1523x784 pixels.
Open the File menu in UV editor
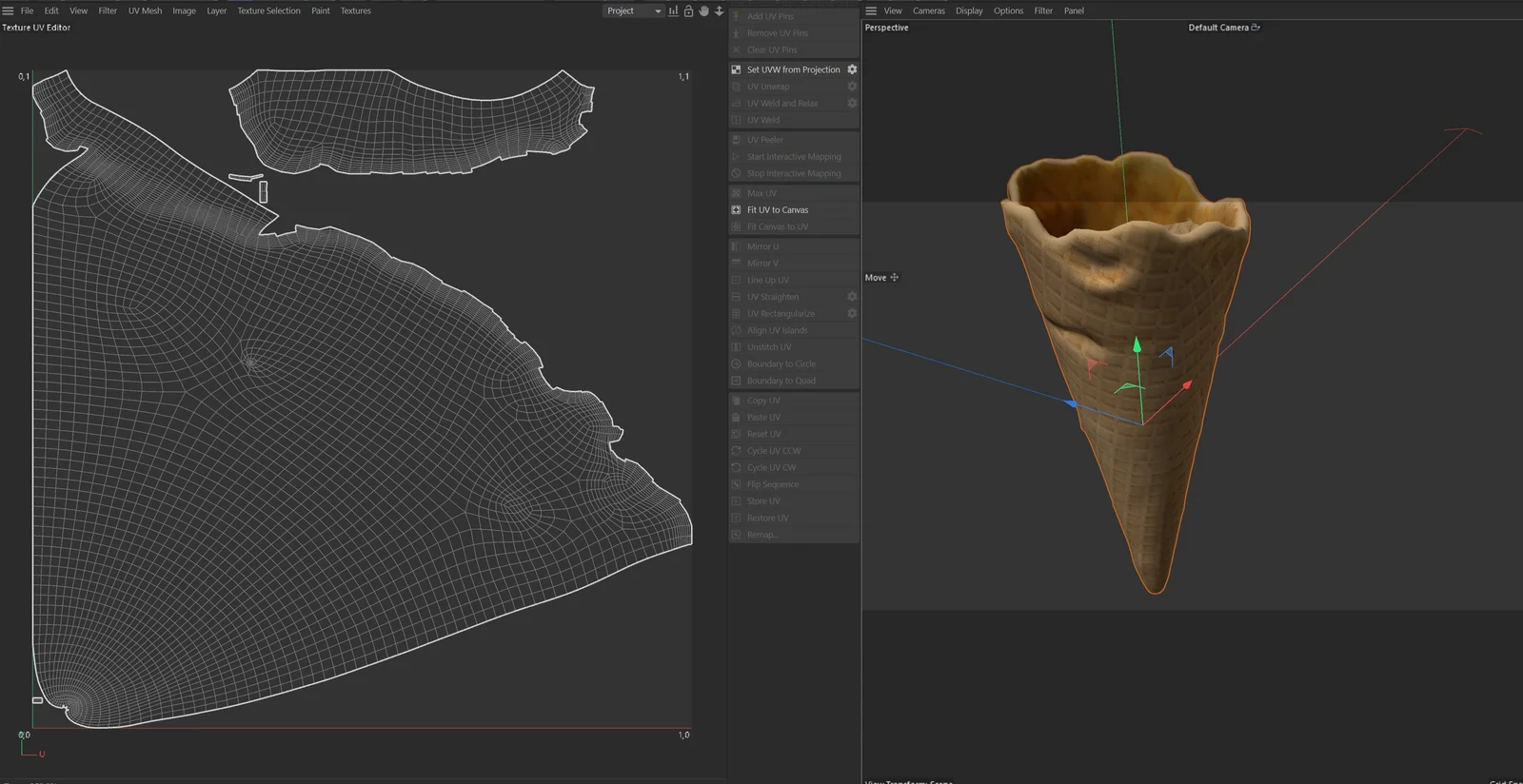pyautogui.click(x=27, y=10)
